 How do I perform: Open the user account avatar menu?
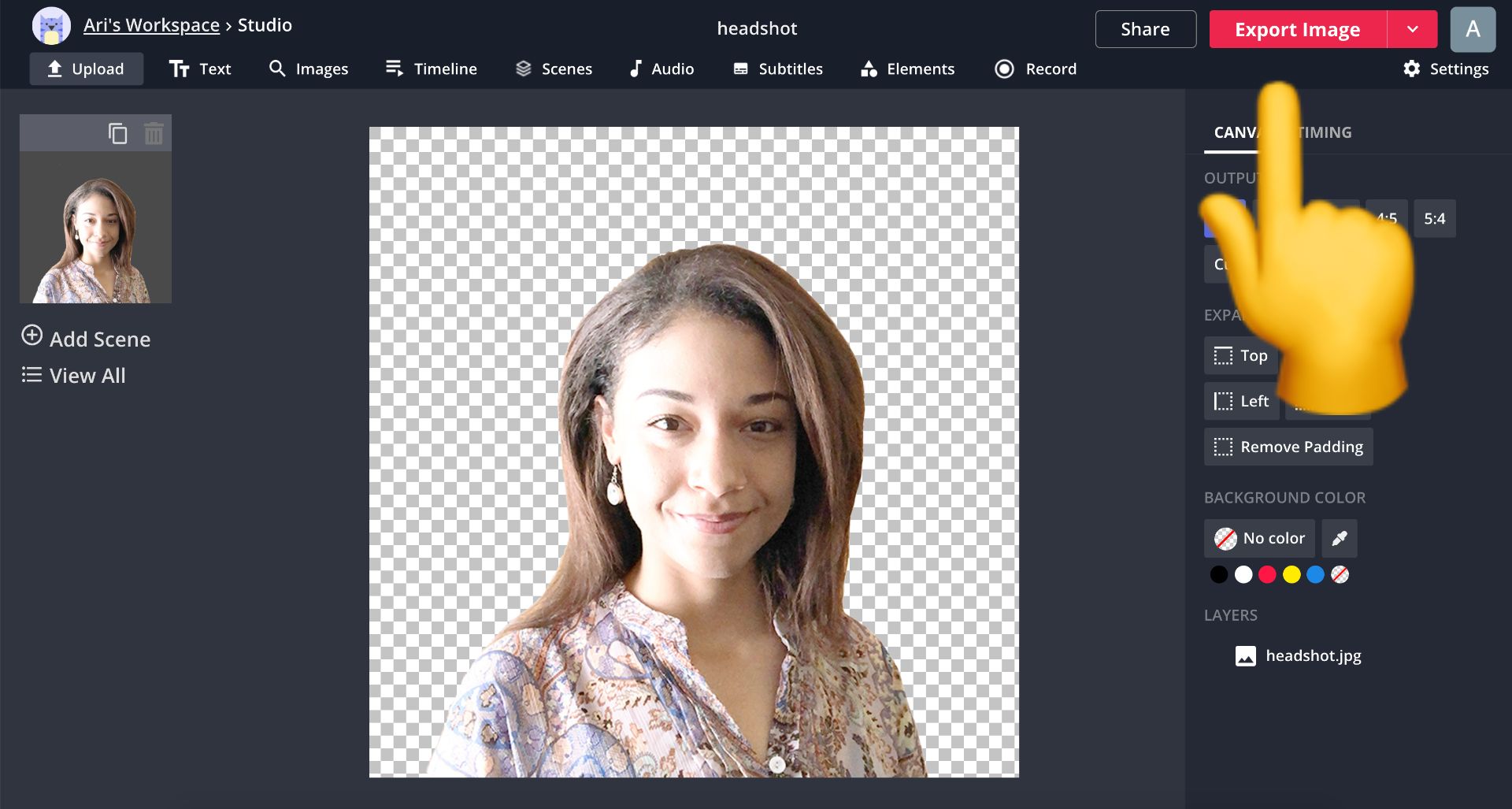[1472, 30]
